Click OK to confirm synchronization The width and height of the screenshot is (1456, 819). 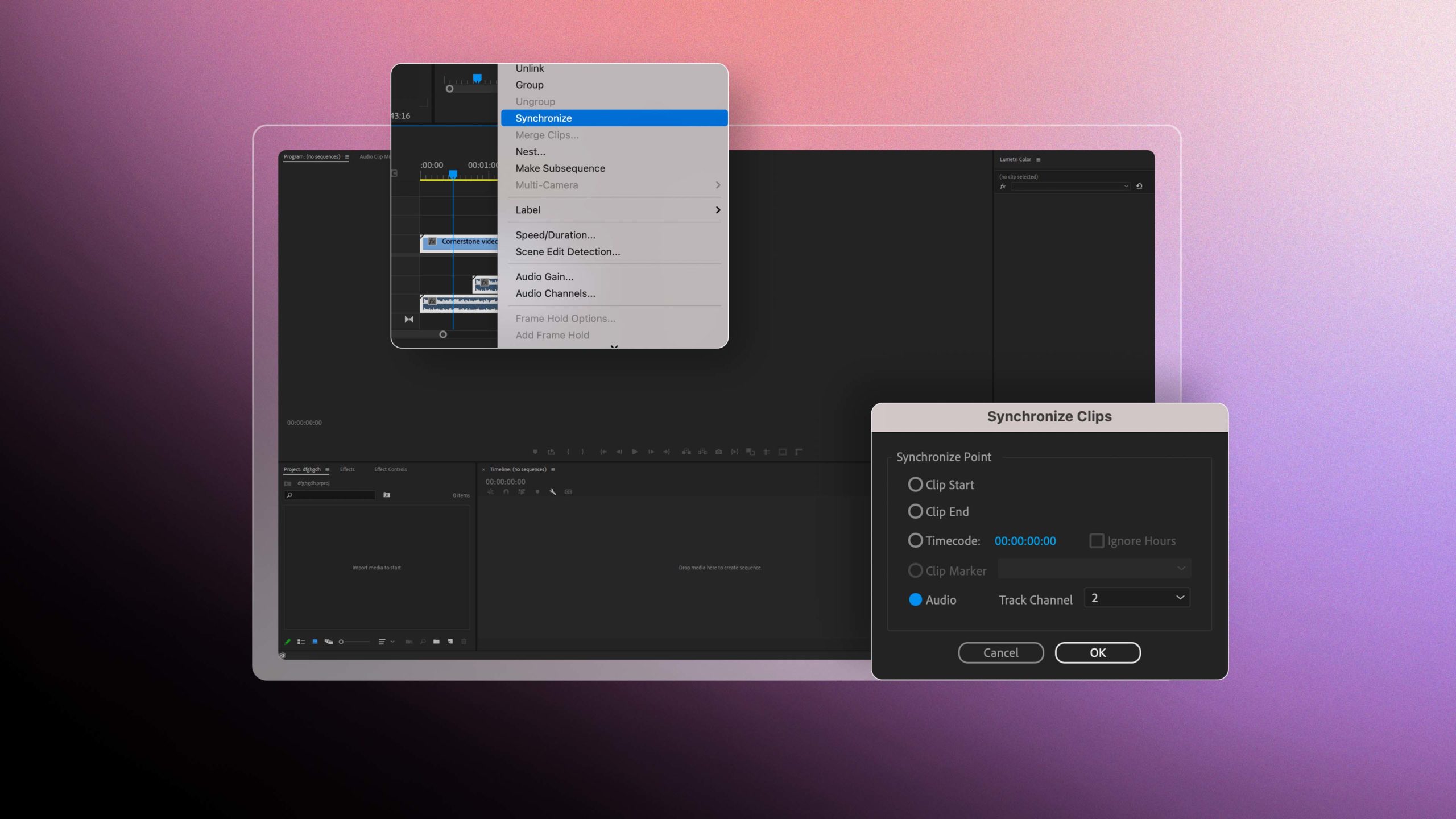1097,652
